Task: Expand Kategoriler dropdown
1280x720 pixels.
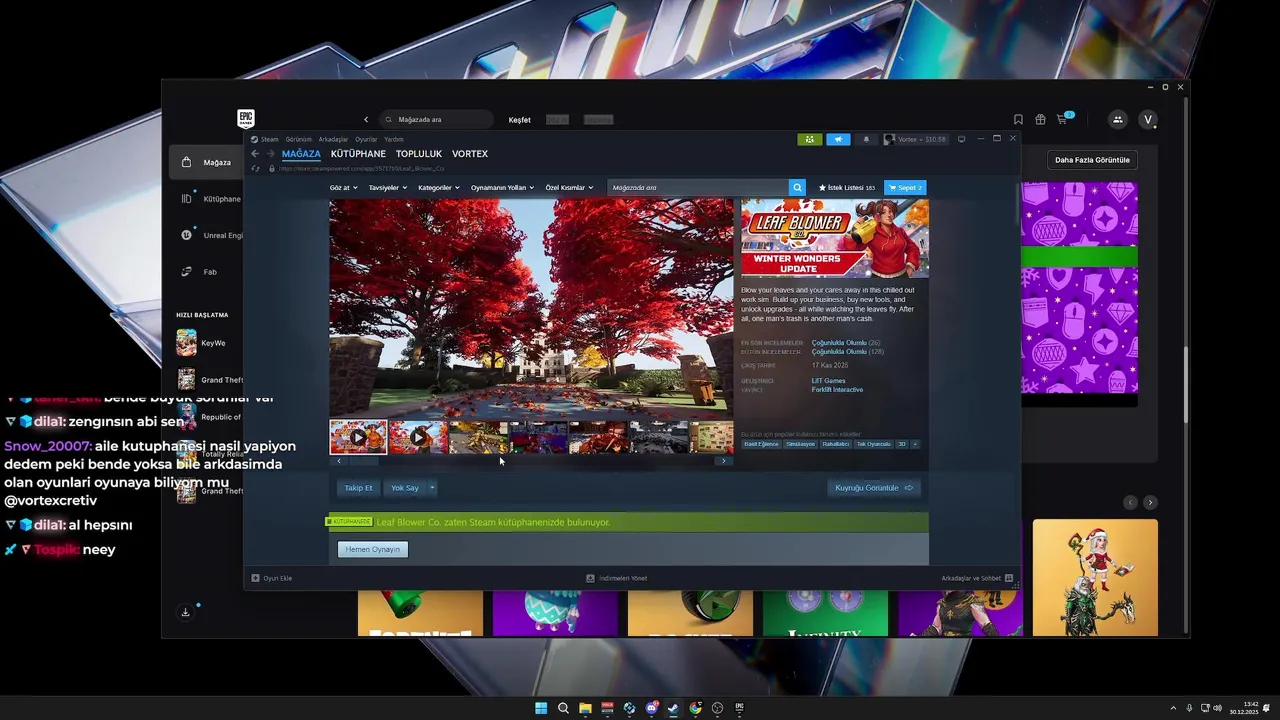Action: click(439, 187)
